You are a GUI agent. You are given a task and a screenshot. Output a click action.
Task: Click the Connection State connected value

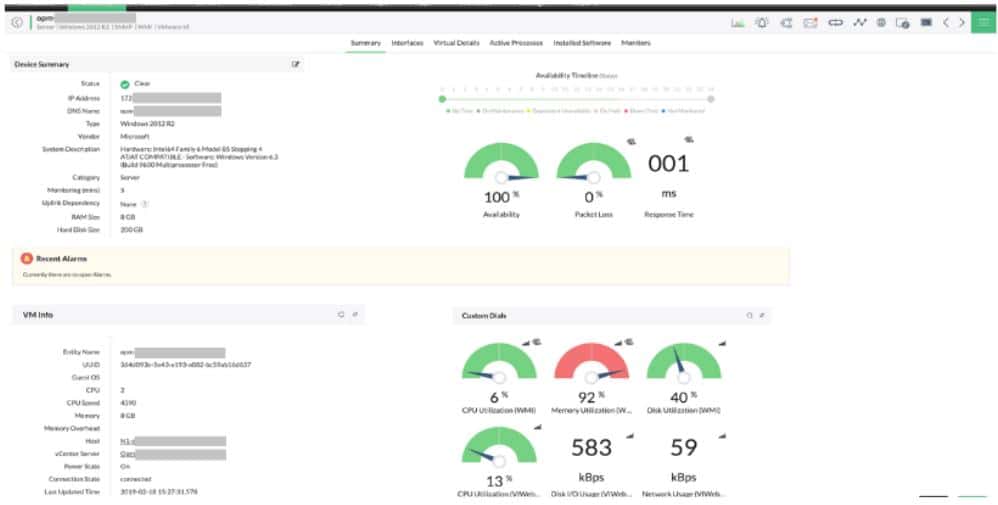point(136,479)
